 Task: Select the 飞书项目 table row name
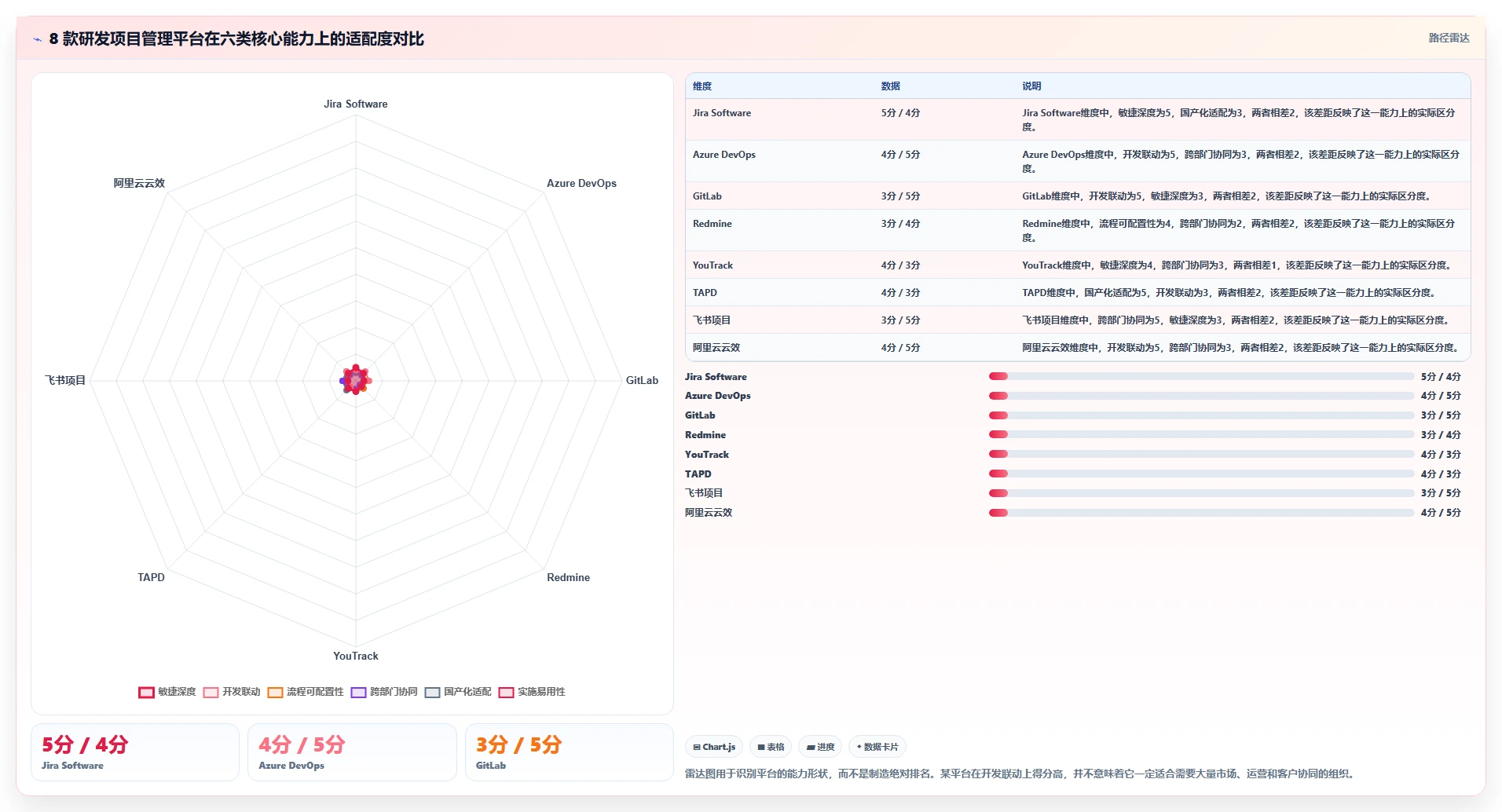[712, 320]
